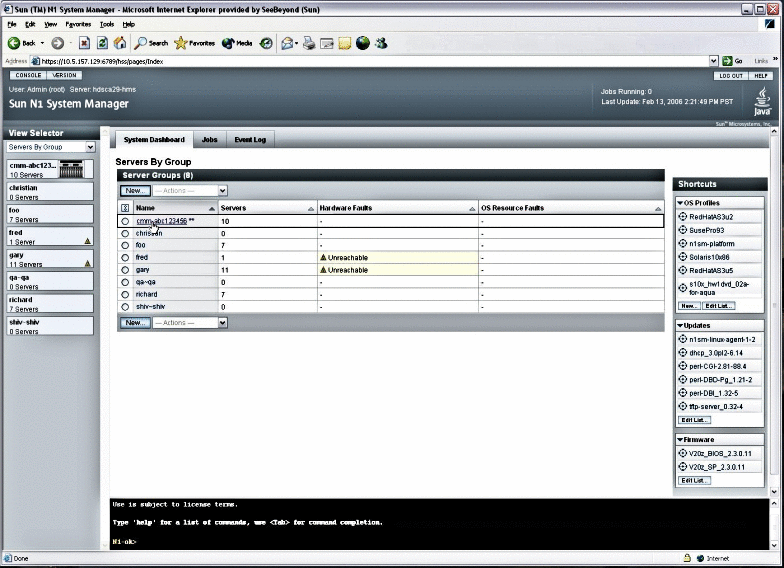Open bottom Actions dropdown
784x568 pixels.
(x=190, y=322)
